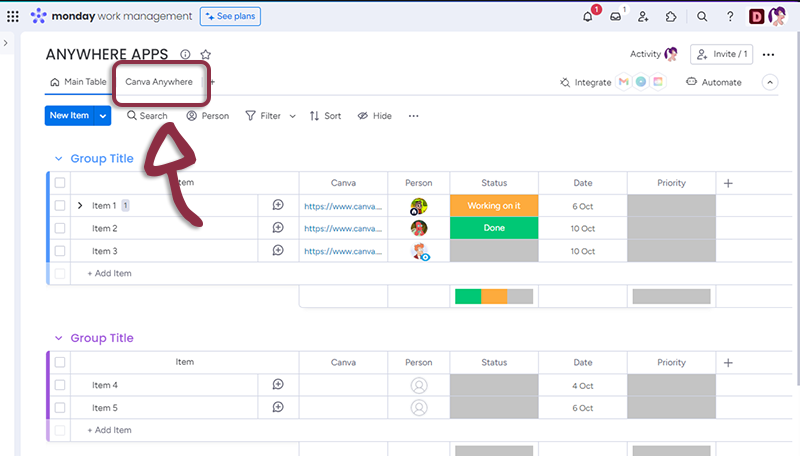Image resolution: width=800 pixels, height=456 pixels.
Task: Click the See plans button
Action: [x=231, y=16]
